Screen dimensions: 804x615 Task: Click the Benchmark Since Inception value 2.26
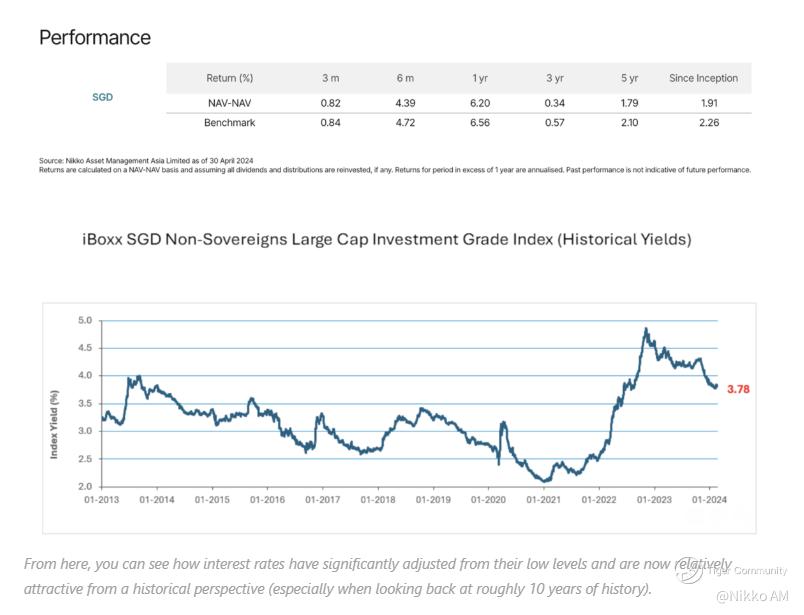coord(709,123)
